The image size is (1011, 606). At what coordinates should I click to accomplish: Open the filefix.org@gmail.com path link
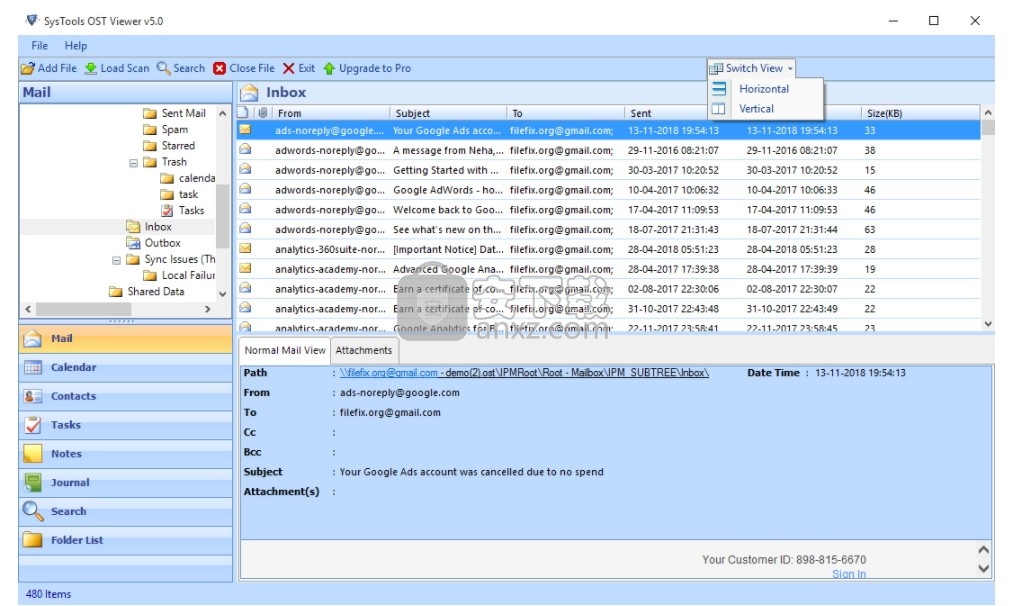(x=389, y=373)
